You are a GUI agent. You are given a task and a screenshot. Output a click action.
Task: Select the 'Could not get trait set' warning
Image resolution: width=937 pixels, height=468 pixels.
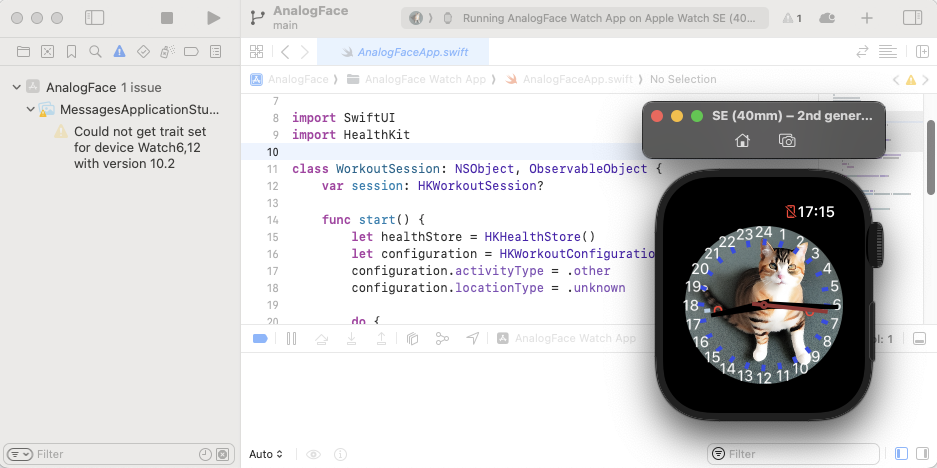[x=132, y=147]
